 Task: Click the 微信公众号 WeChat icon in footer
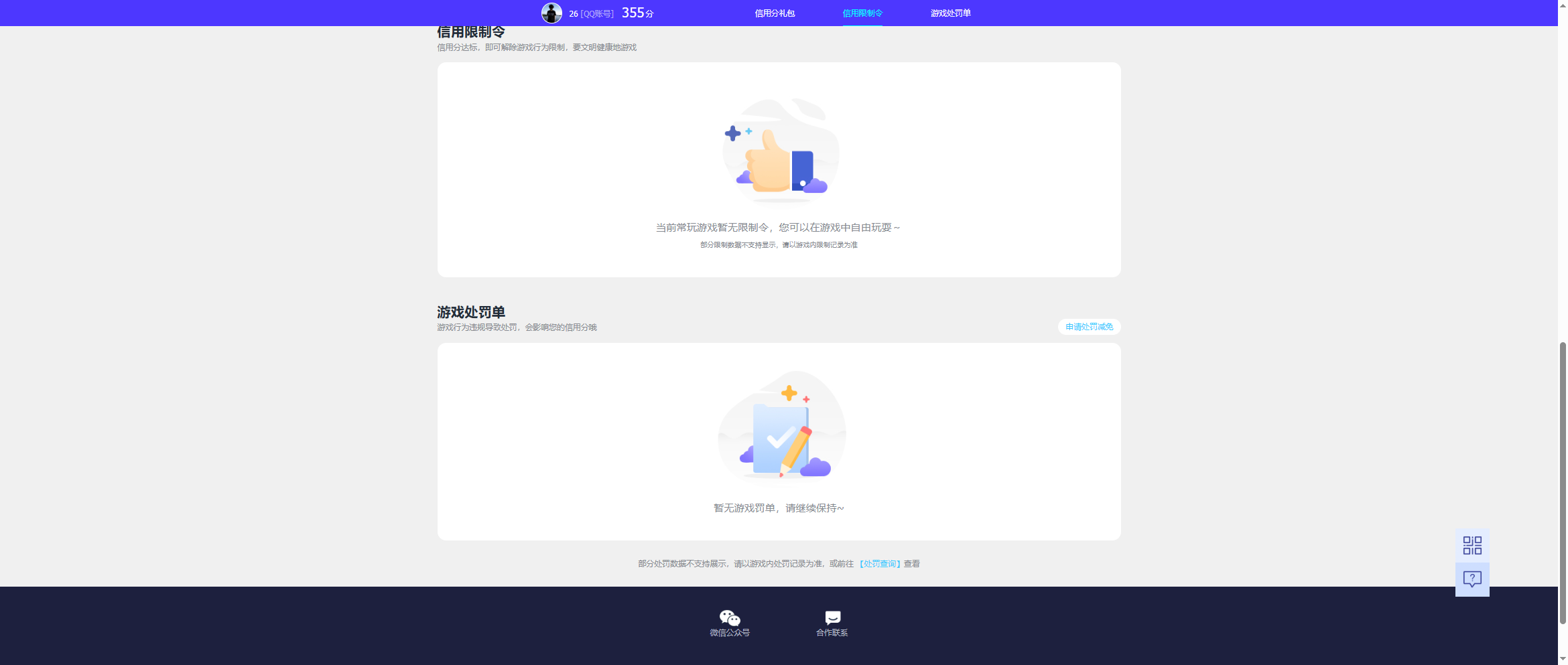point(730,617)
